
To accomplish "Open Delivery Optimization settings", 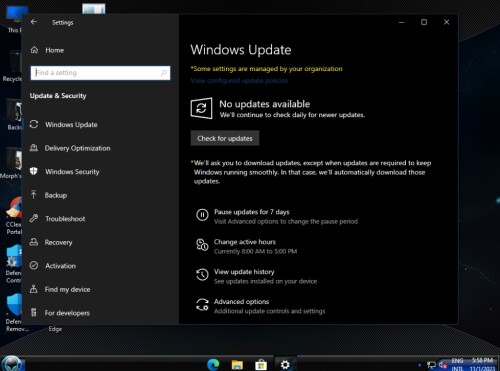I will (77, 148).
